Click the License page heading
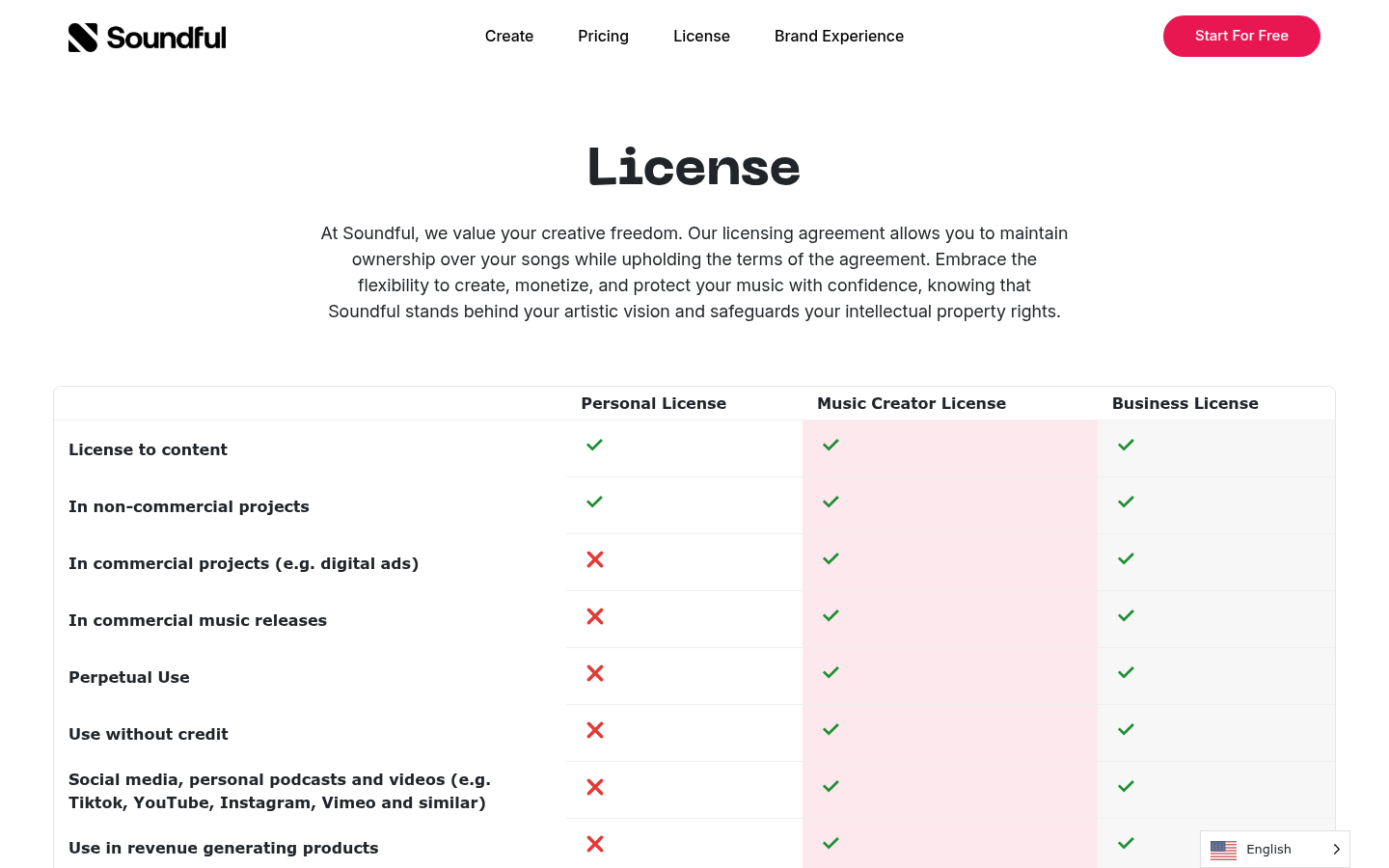This screenshot has height=868, width=1389. tap(694, 167)
